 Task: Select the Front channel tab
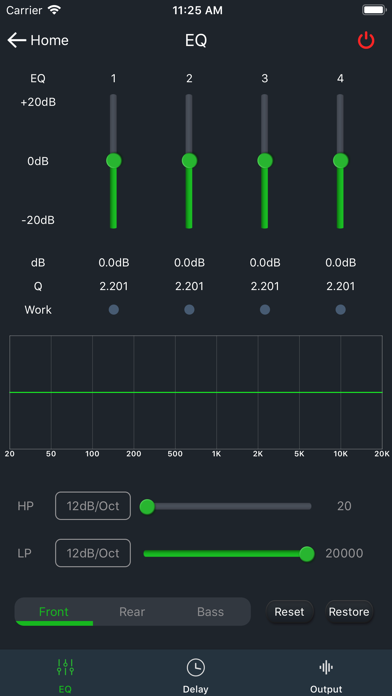point(54,612)
